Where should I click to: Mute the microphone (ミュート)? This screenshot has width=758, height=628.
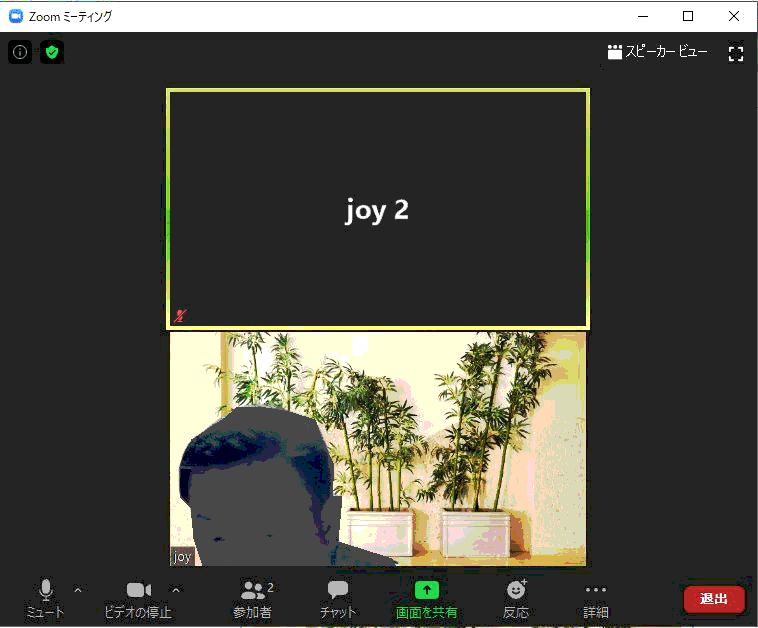tap(45, 598)
